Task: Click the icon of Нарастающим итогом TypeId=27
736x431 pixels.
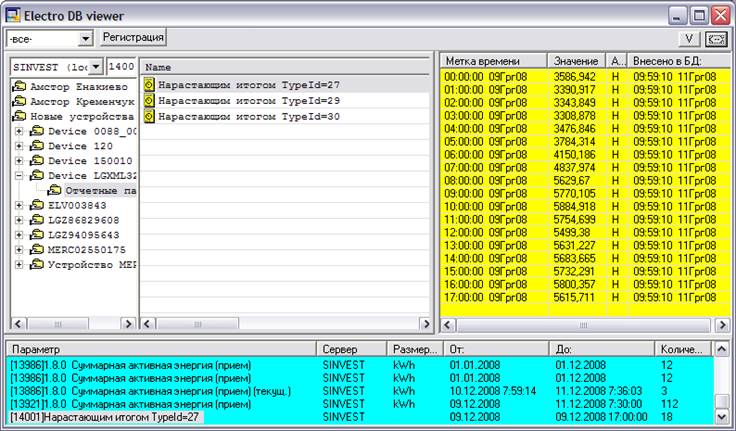Action: [150, 85]
